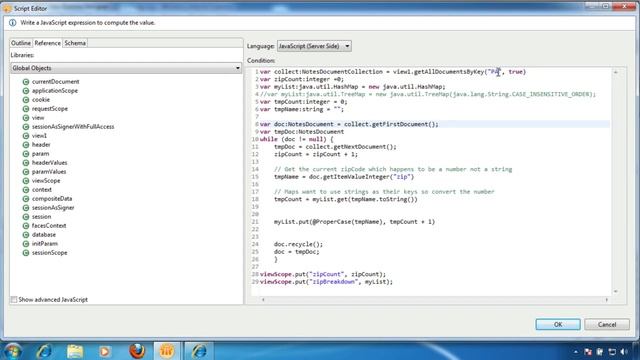Click line viewScope.put("zipBreakdown", myList);
The width and height of the screenshot is (640, 360).
click(x=326, y=282)
